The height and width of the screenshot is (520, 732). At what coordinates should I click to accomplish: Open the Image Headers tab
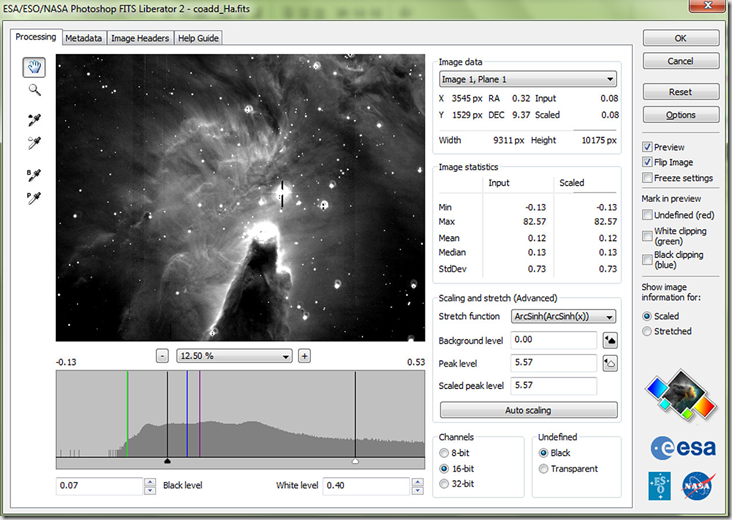[140, 38]
